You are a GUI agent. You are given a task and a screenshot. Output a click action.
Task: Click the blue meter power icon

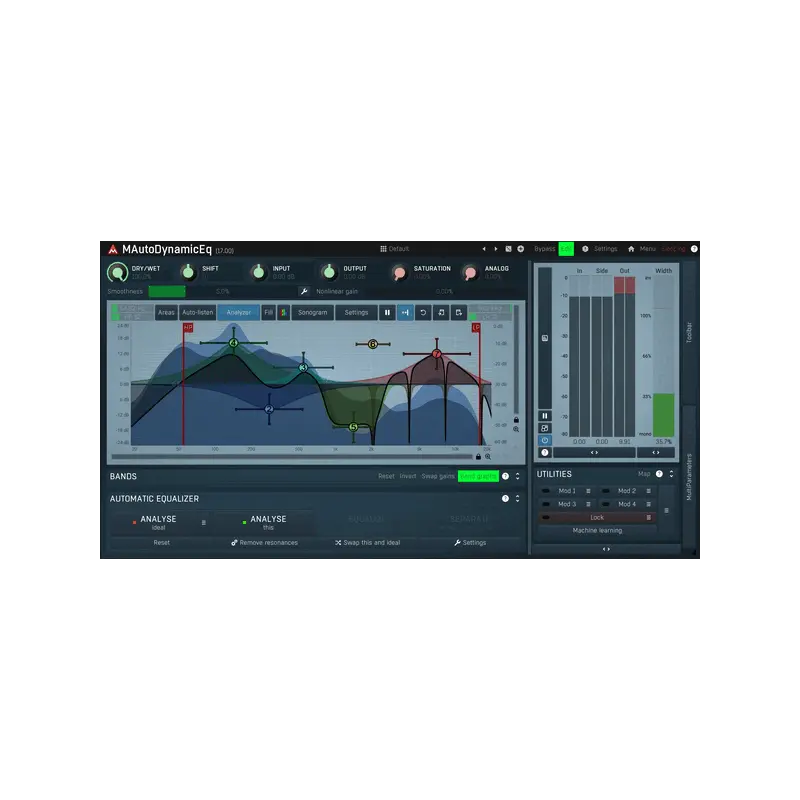[544, 440]
